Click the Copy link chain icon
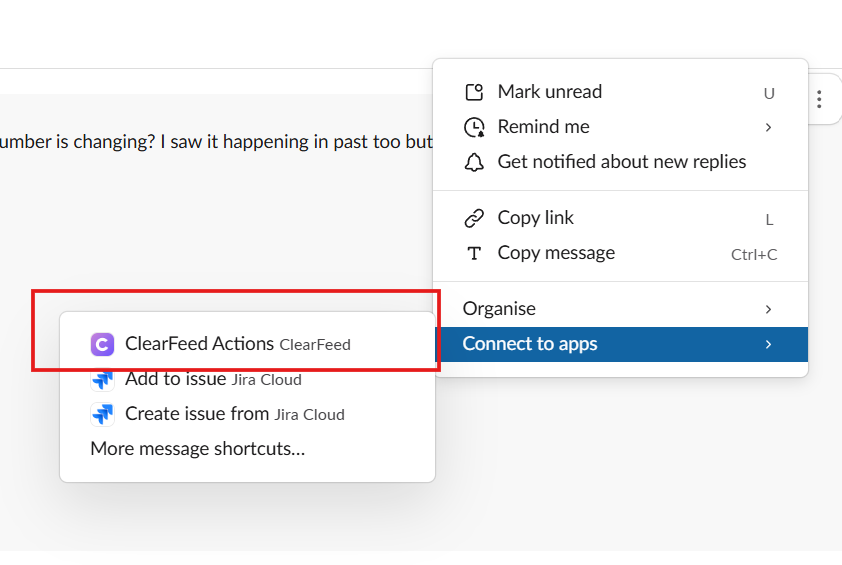 [475, 218]
